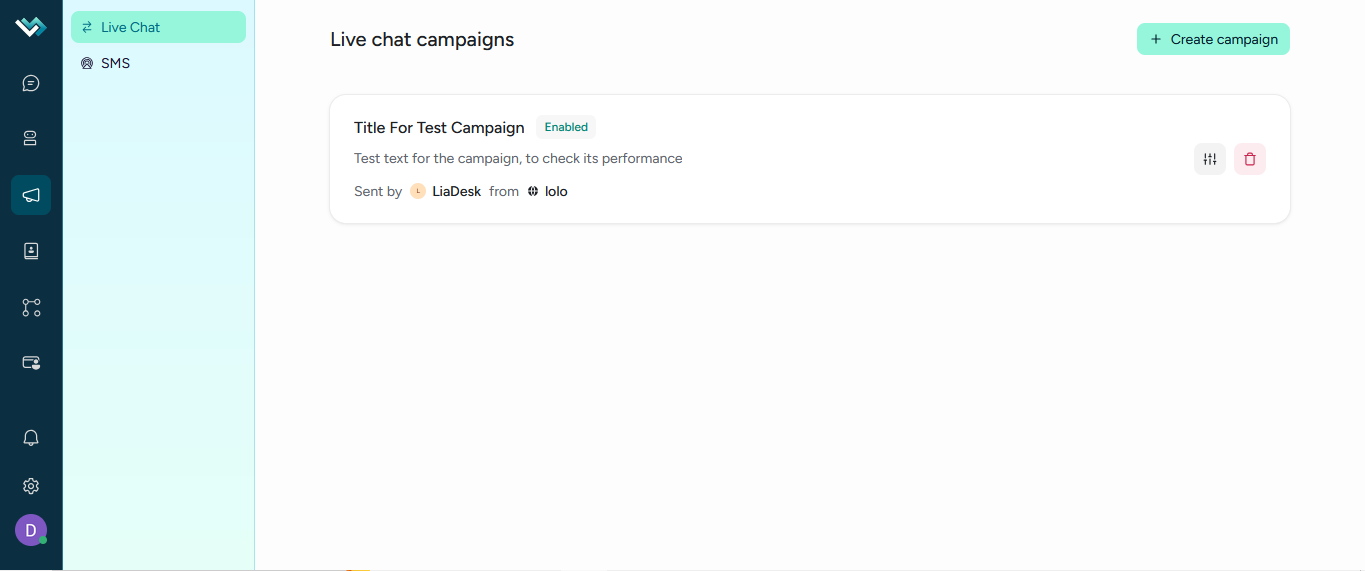The image size is (1365, 571).
Task: Open the inbox stack icon in the sidebar
Action: pos(31,139)
